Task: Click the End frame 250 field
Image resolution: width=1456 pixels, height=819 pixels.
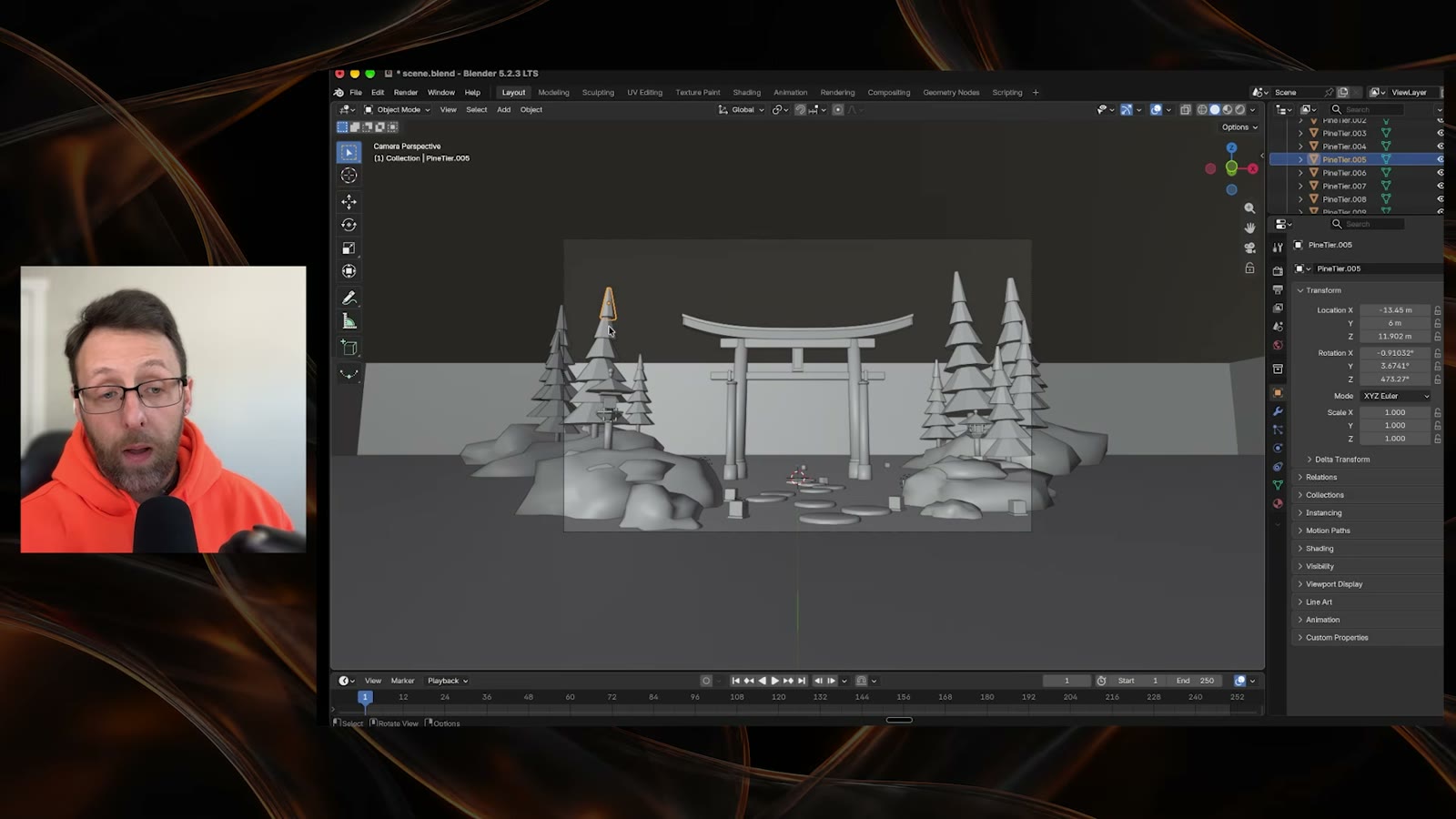Action: click(1196, 681)
